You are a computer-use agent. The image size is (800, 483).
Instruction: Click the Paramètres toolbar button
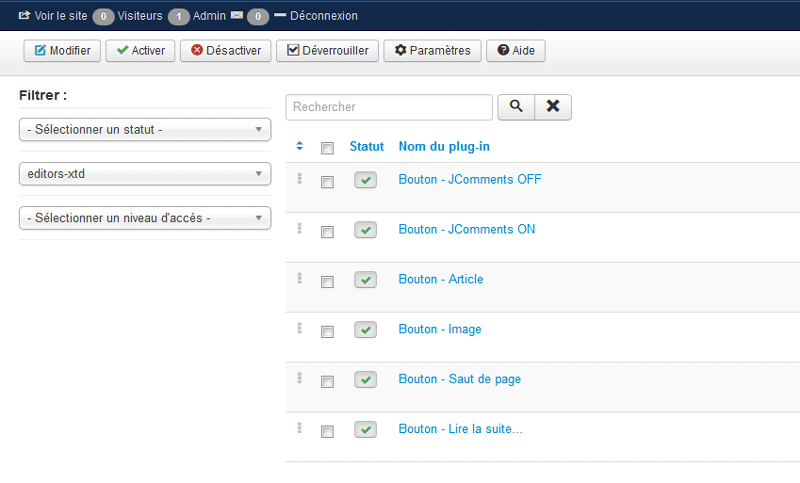click(x=433, y=51)
